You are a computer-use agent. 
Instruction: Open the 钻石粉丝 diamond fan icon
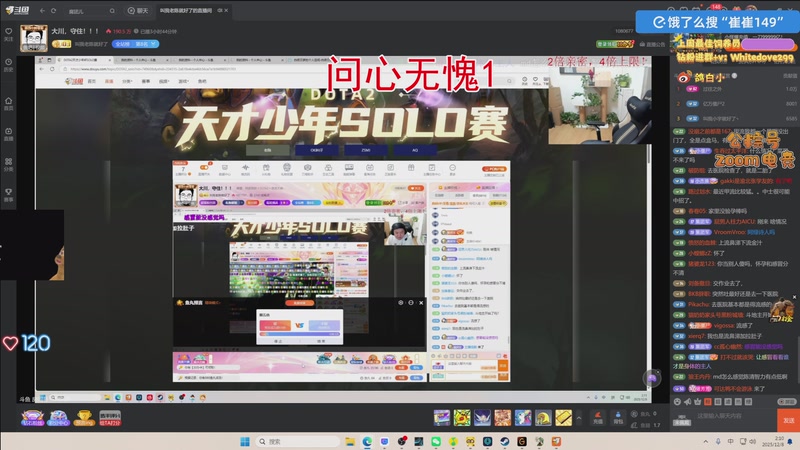[32, 418]
